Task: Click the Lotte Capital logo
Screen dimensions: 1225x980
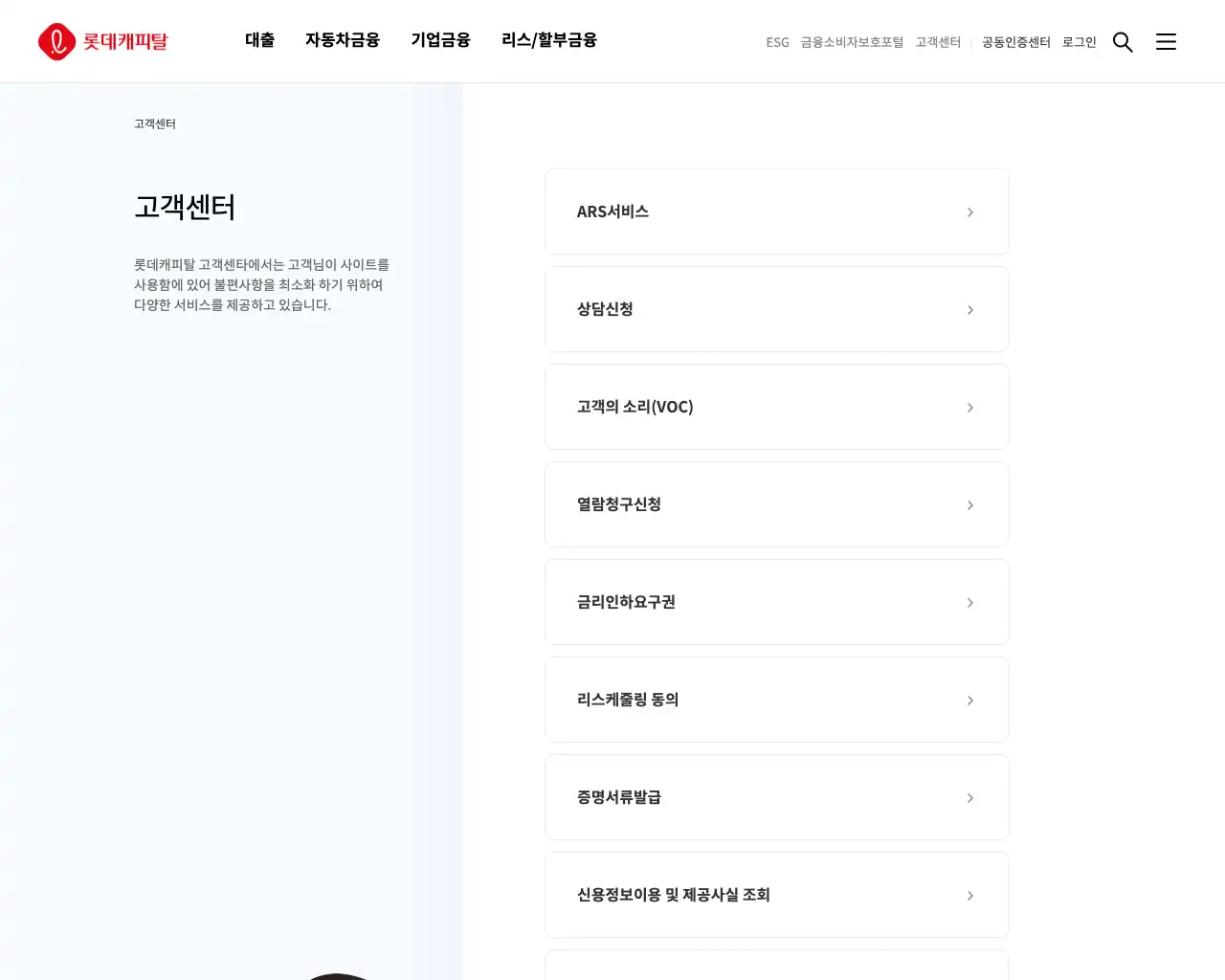Action: [103, 41]
